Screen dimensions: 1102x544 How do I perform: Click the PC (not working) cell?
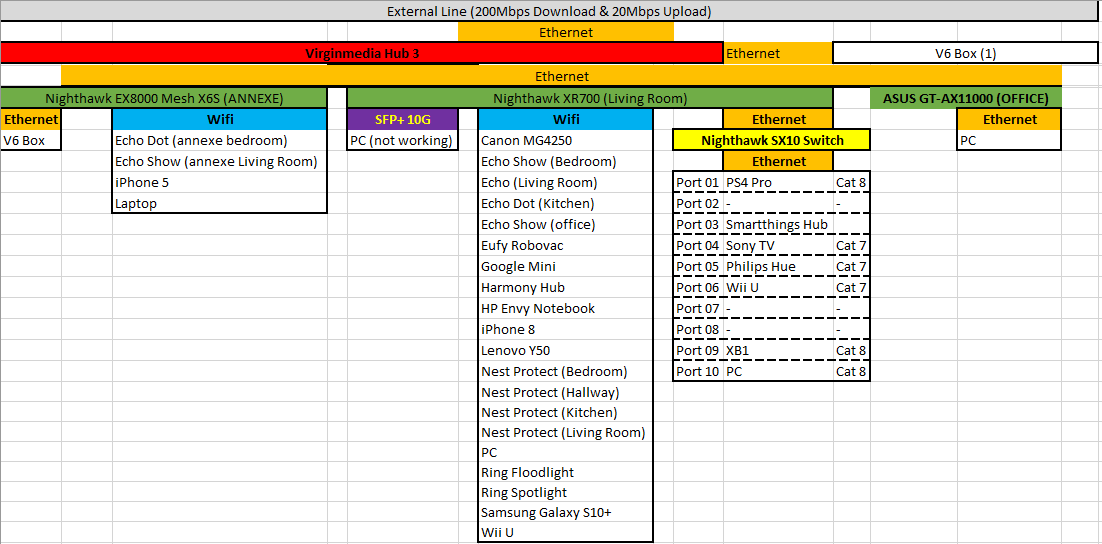click(403, 141)
